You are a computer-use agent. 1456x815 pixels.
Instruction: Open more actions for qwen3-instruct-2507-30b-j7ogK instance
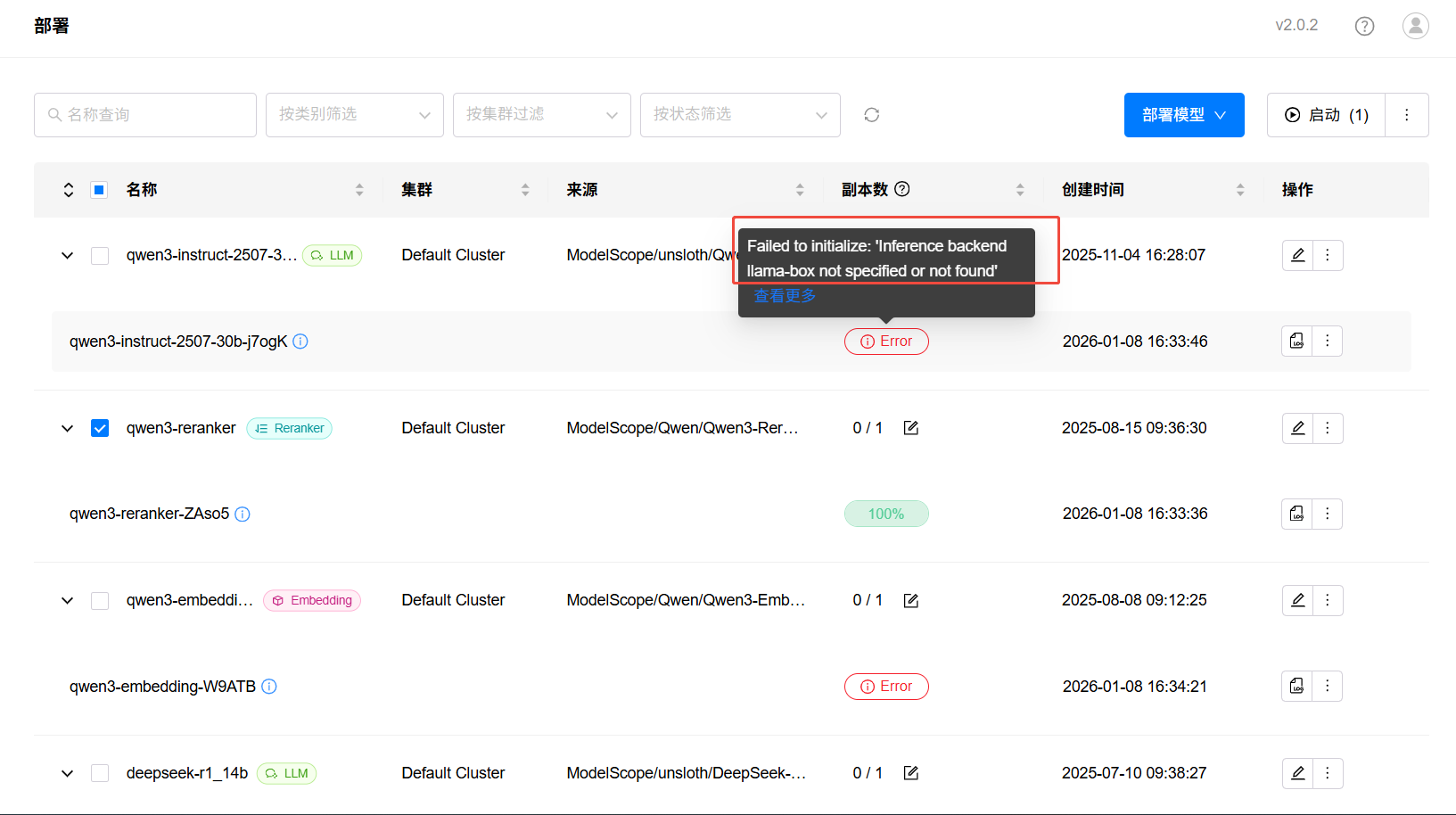pyautogui.click(x=1328, y=341)
